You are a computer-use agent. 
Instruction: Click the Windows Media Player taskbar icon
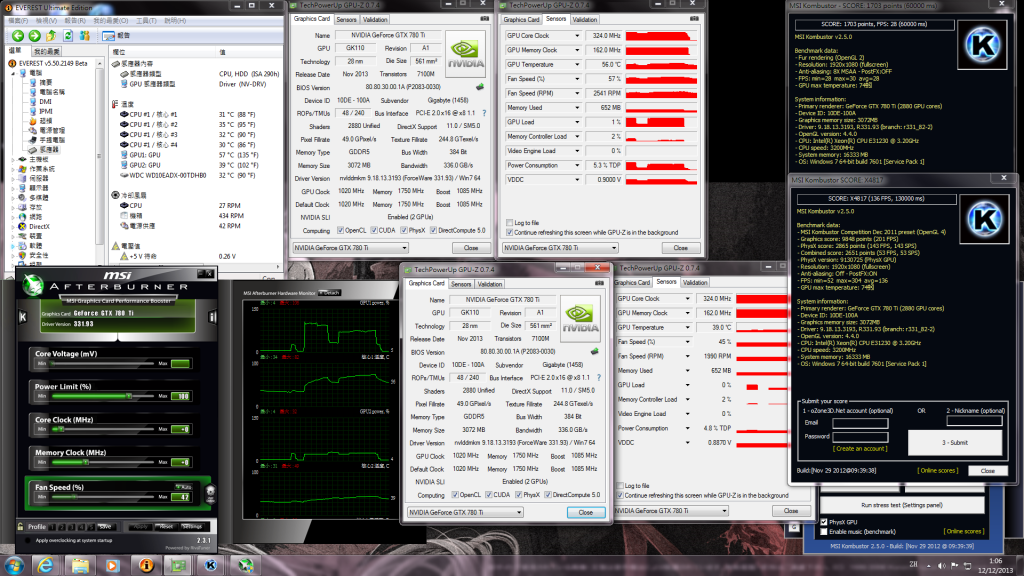click(x=111, y=564)
